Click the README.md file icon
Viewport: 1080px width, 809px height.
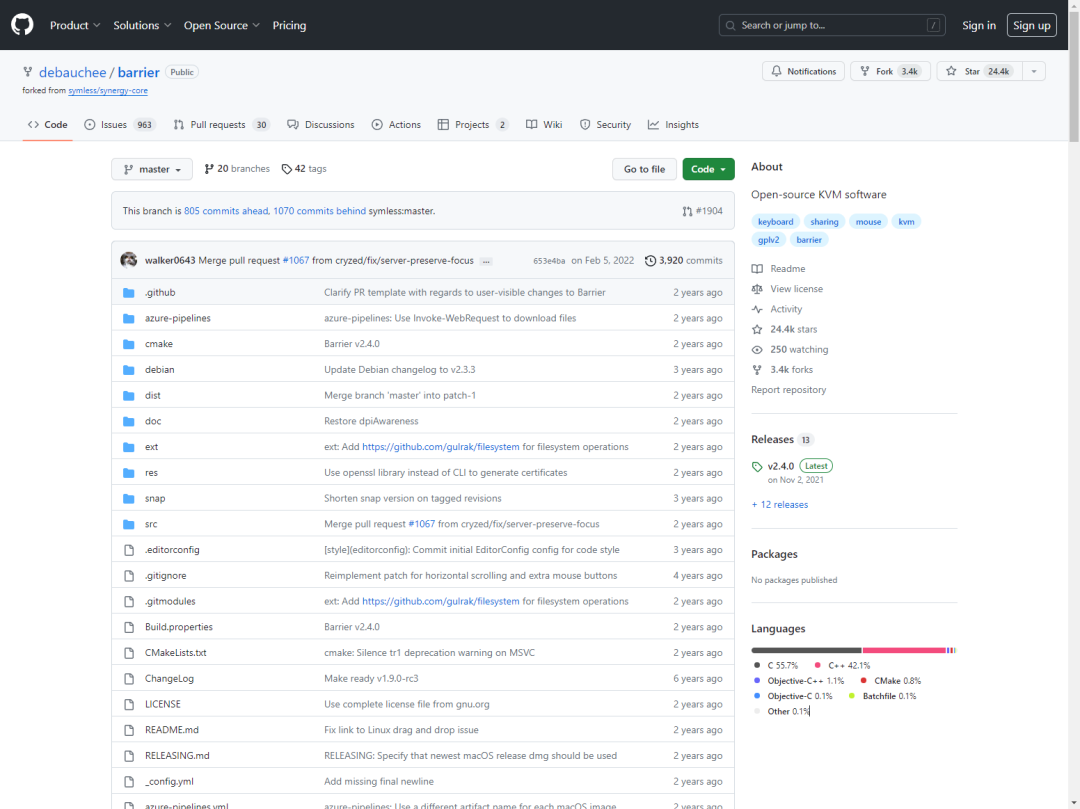[x=129, y=730]
